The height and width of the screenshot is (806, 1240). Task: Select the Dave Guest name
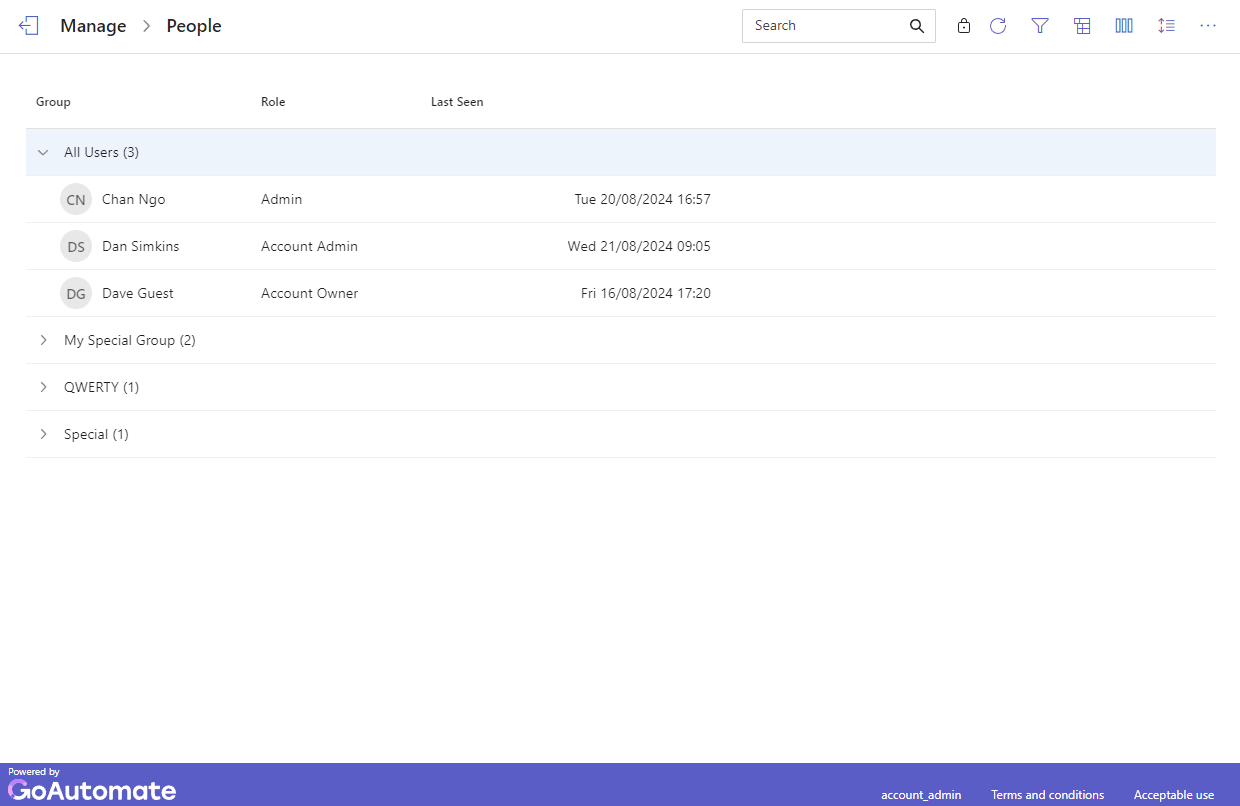click(138, 293)
